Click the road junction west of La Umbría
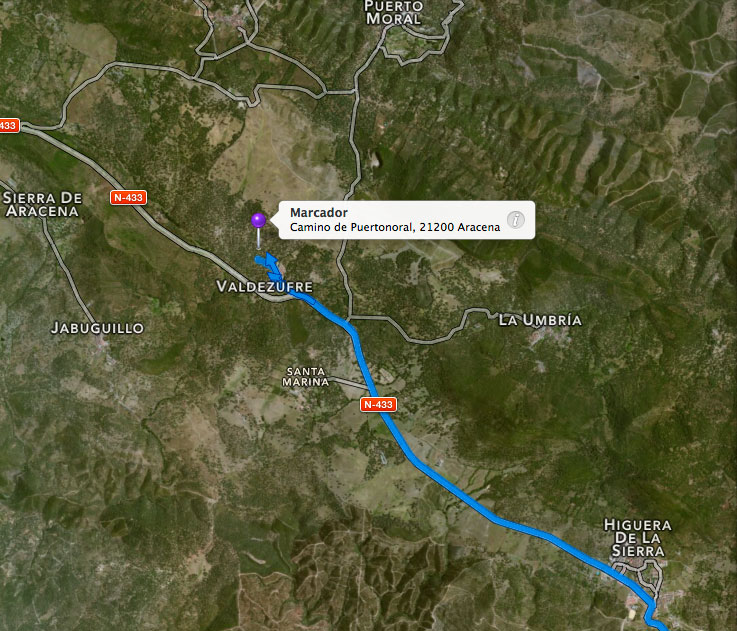This screenshot has height=631, width=737. point(350,318)
